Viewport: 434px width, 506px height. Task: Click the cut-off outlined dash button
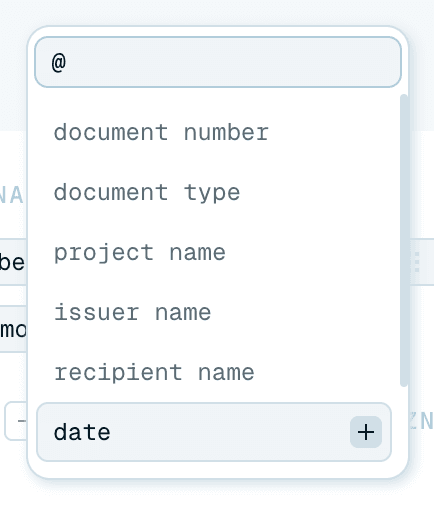tap(16, 421)
